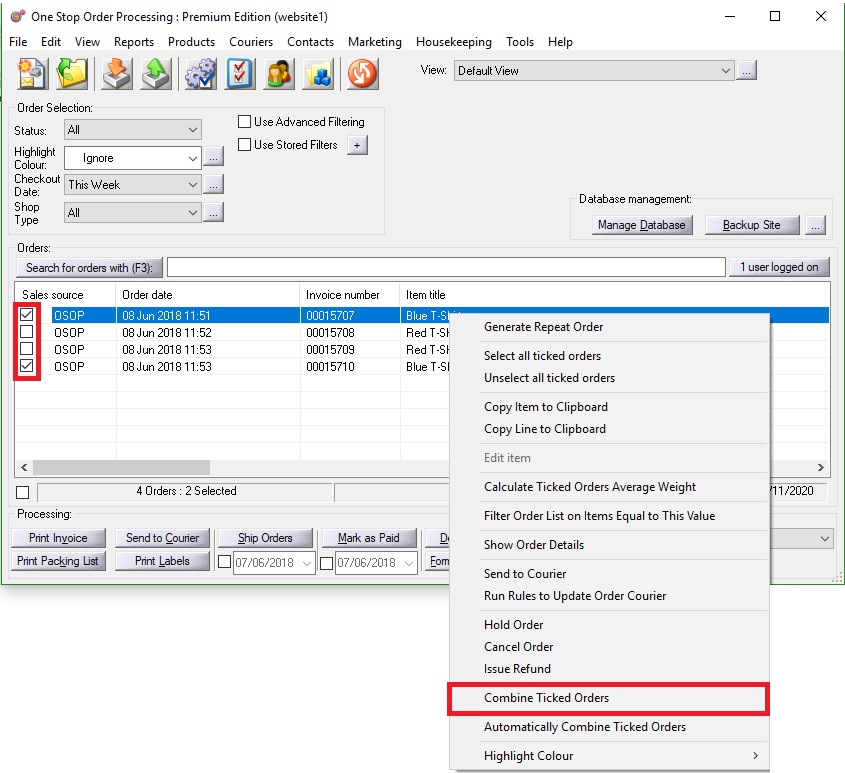Choose Generate Repeat Order
The width and height of the screenshot is (845, 773).
point(609,327)
